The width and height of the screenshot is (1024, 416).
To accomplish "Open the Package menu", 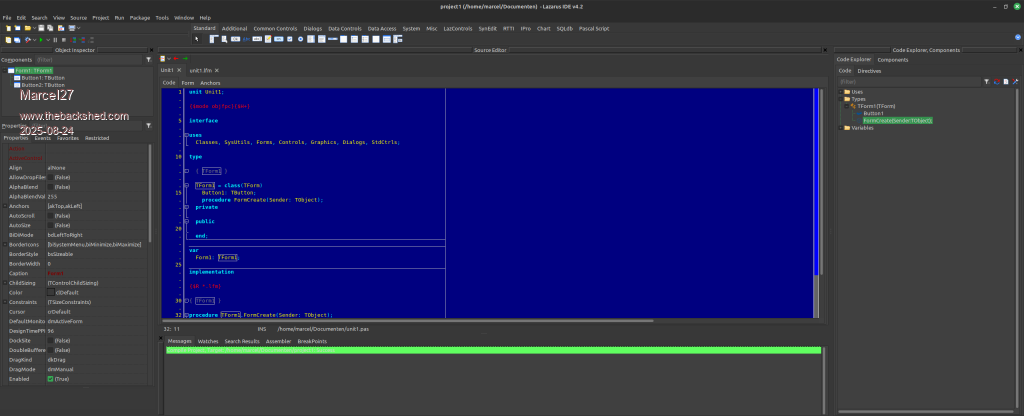I will pyautogui.click(x=139, y=18).
